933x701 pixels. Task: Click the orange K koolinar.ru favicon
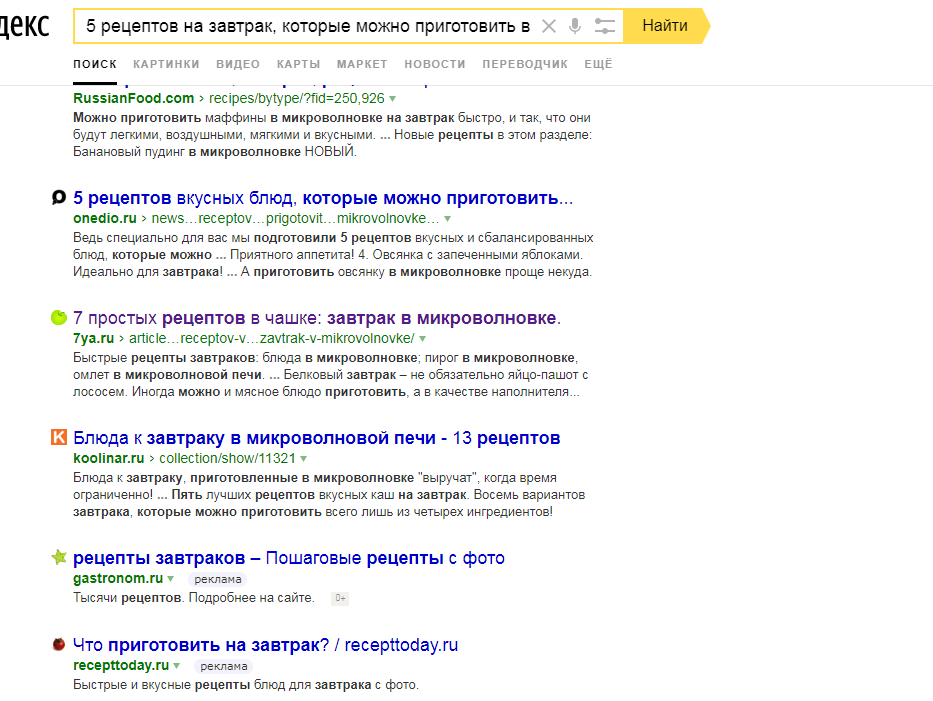58,437
